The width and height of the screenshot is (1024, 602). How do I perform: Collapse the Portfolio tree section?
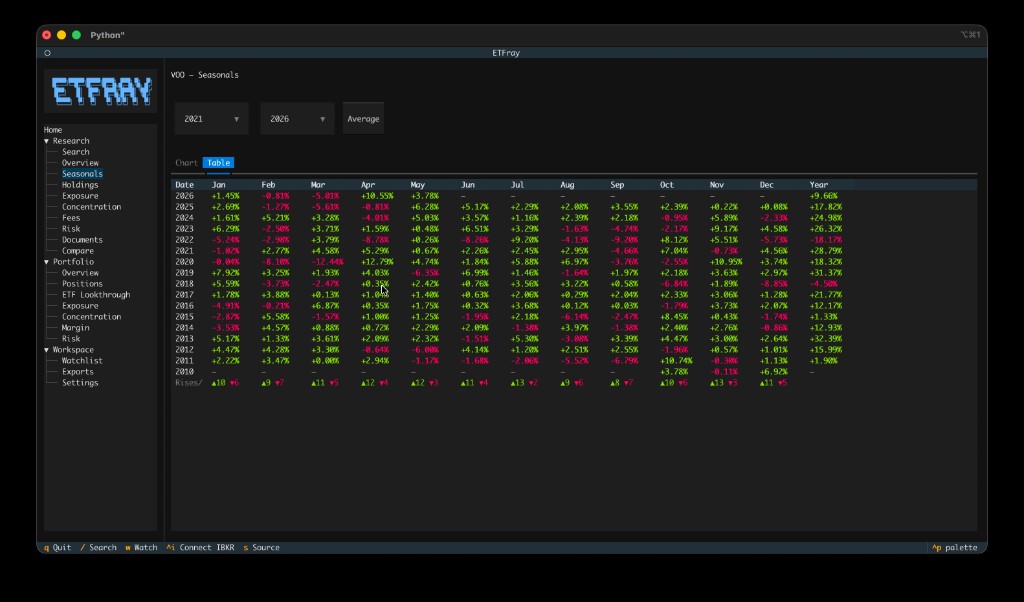47,262
